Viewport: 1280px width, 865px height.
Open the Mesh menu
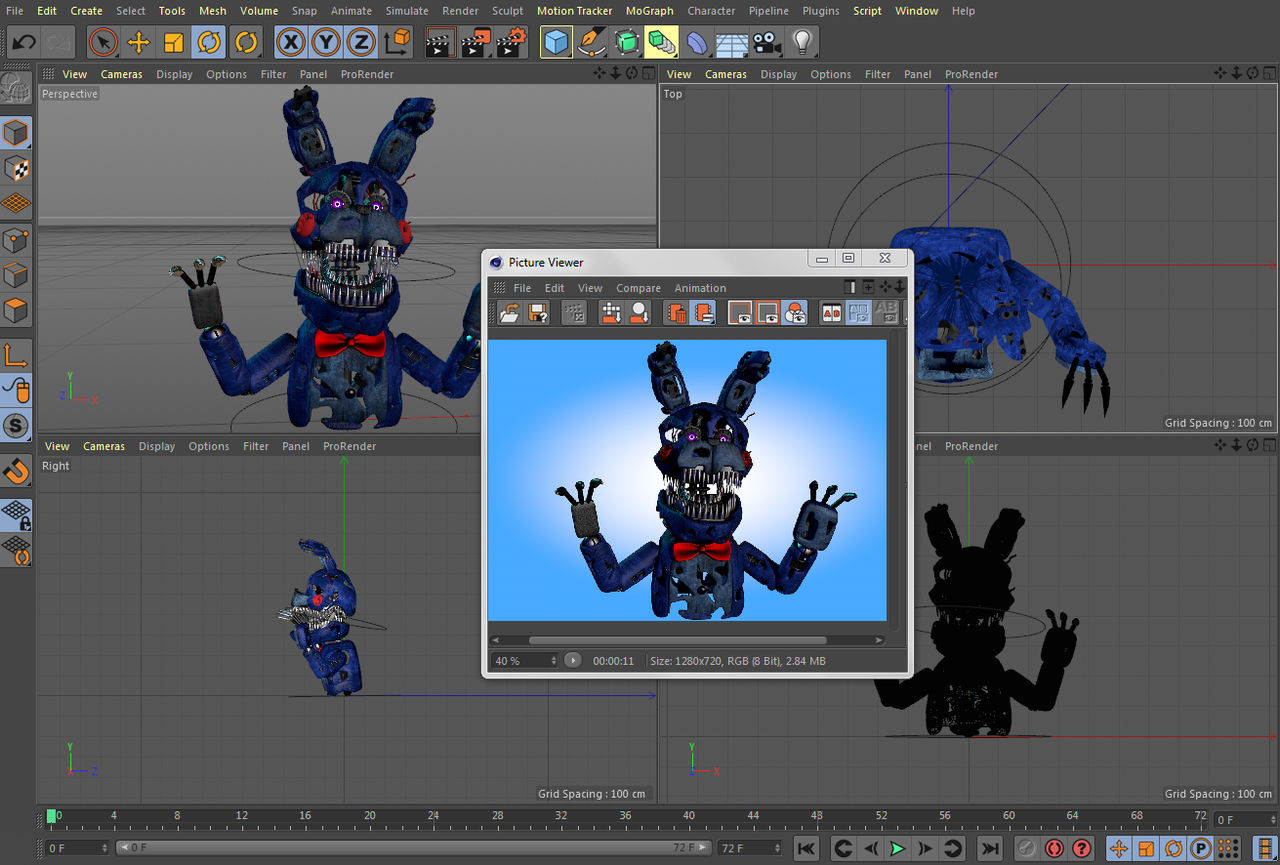pos(213,11)
